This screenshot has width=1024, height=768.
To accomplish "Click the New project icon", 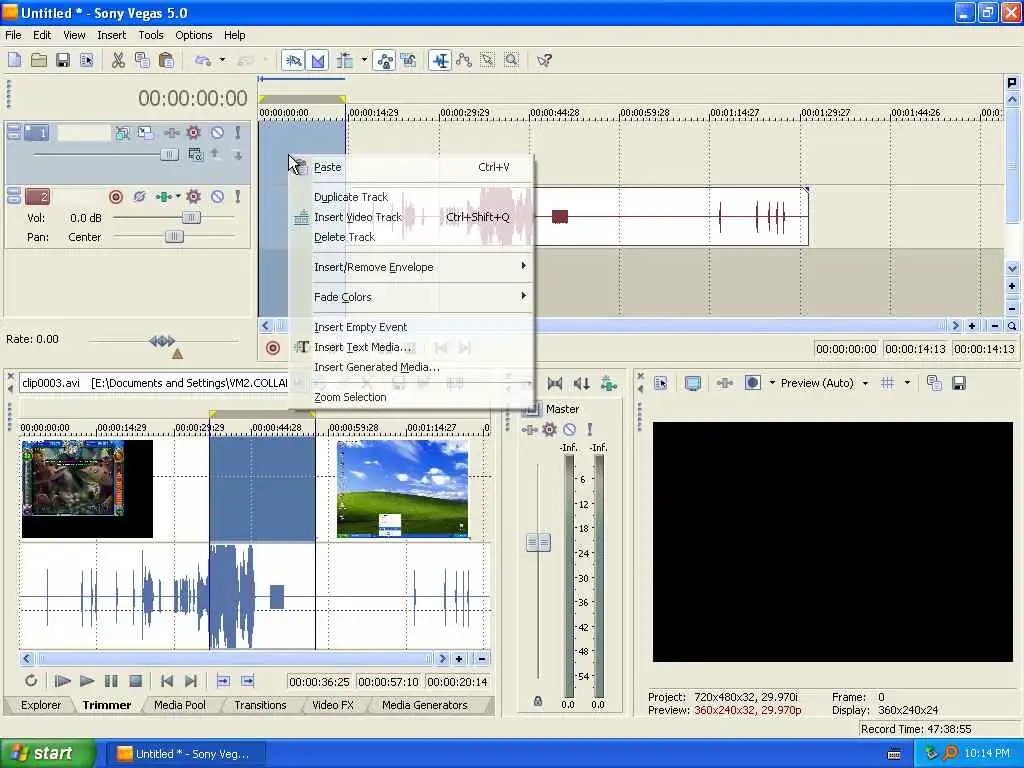I will coord(14,60).
